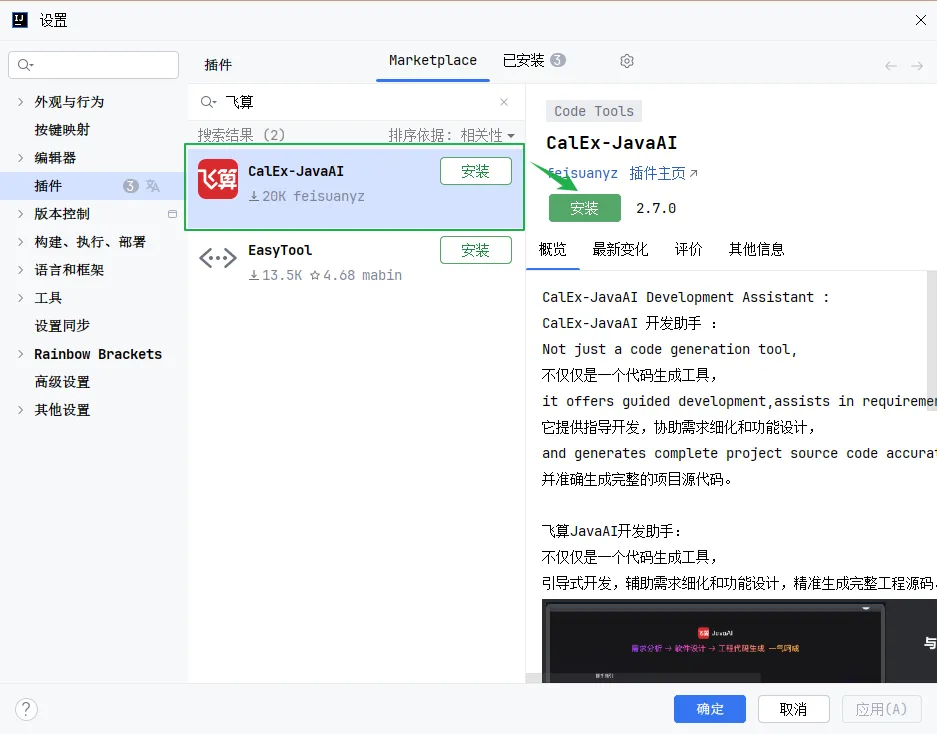Play the demo video thumbnail in the overview

point(713,640)
